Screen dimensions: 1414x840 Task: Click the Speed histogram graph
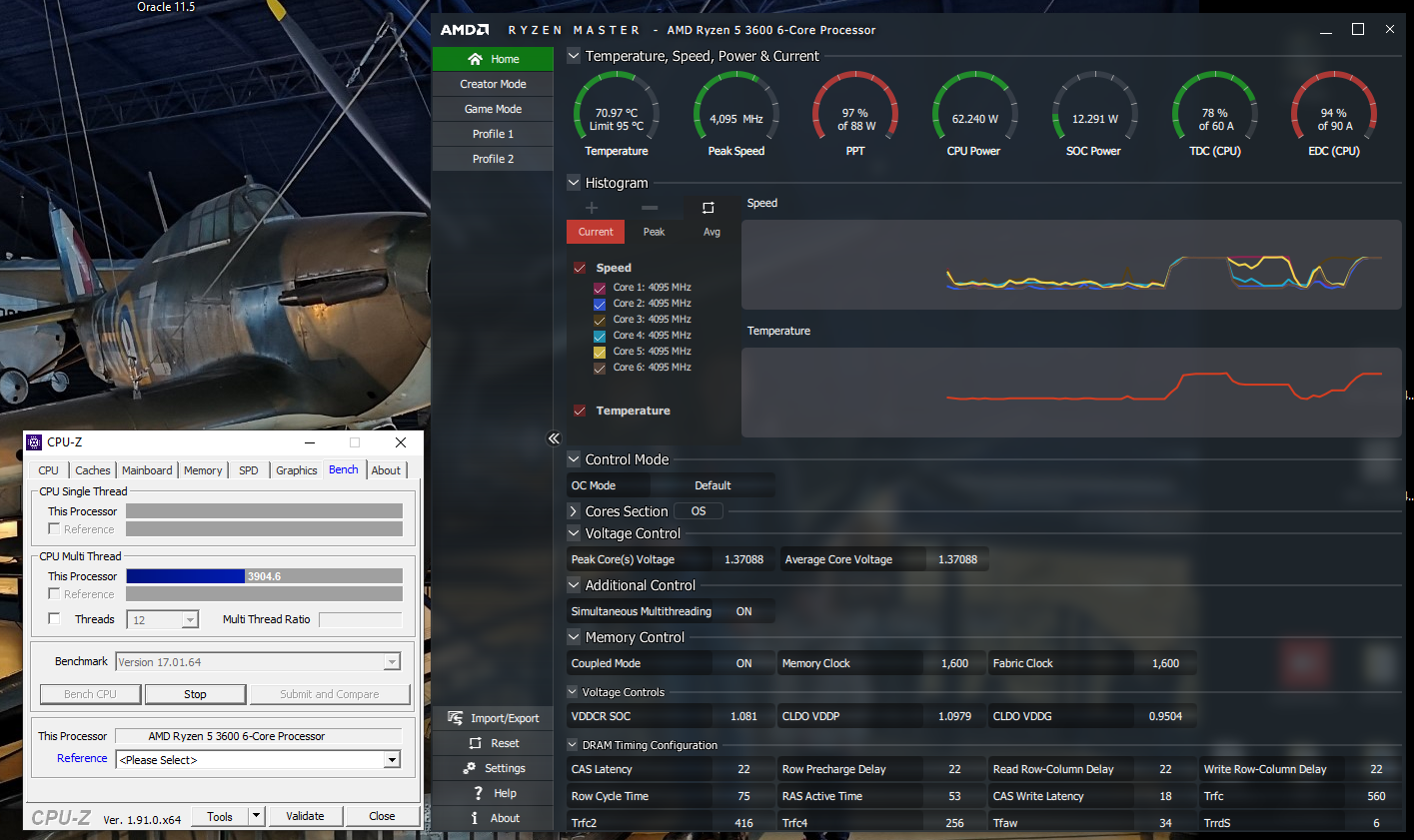[x=1071, y=265]
